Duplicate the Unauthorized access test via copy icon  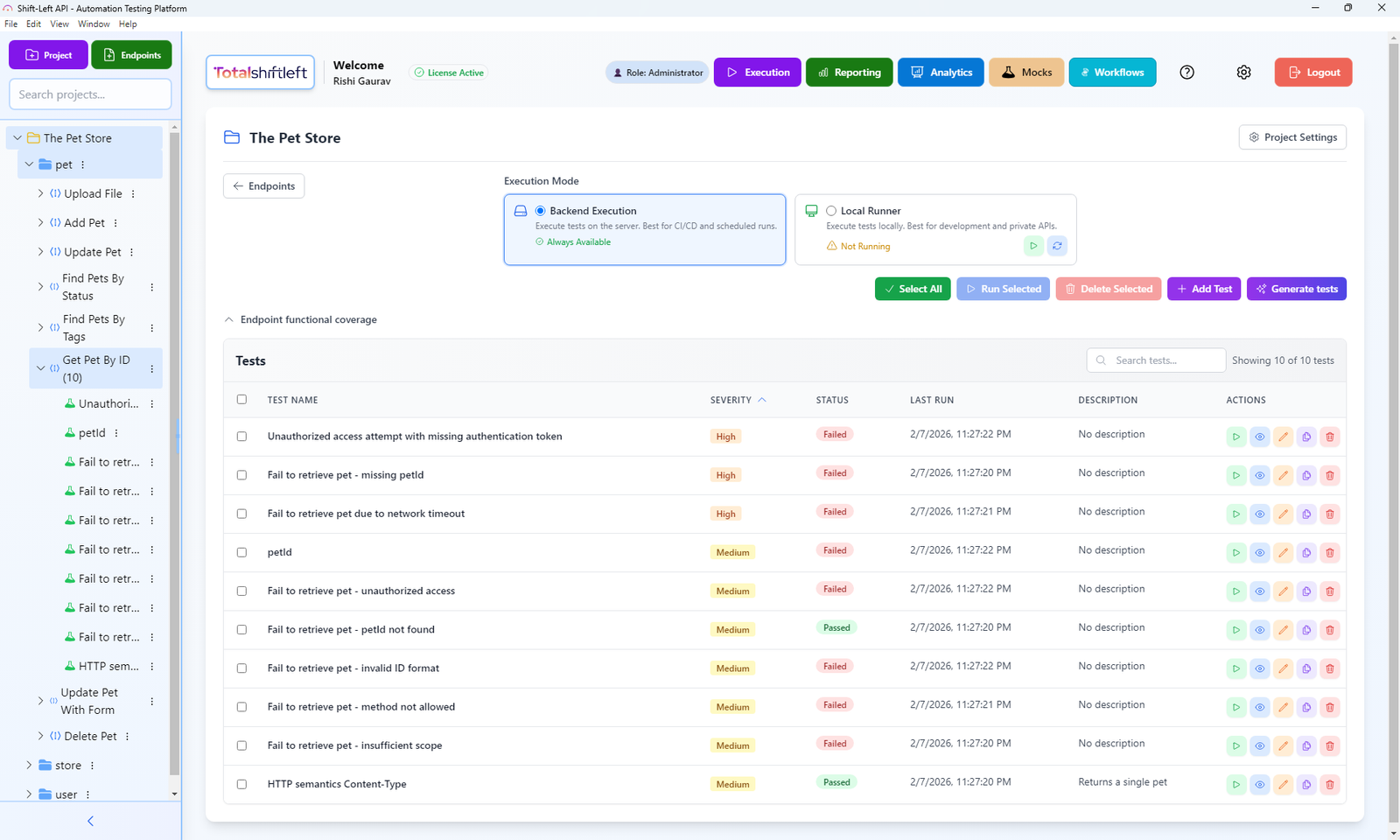click(1306, 437)
